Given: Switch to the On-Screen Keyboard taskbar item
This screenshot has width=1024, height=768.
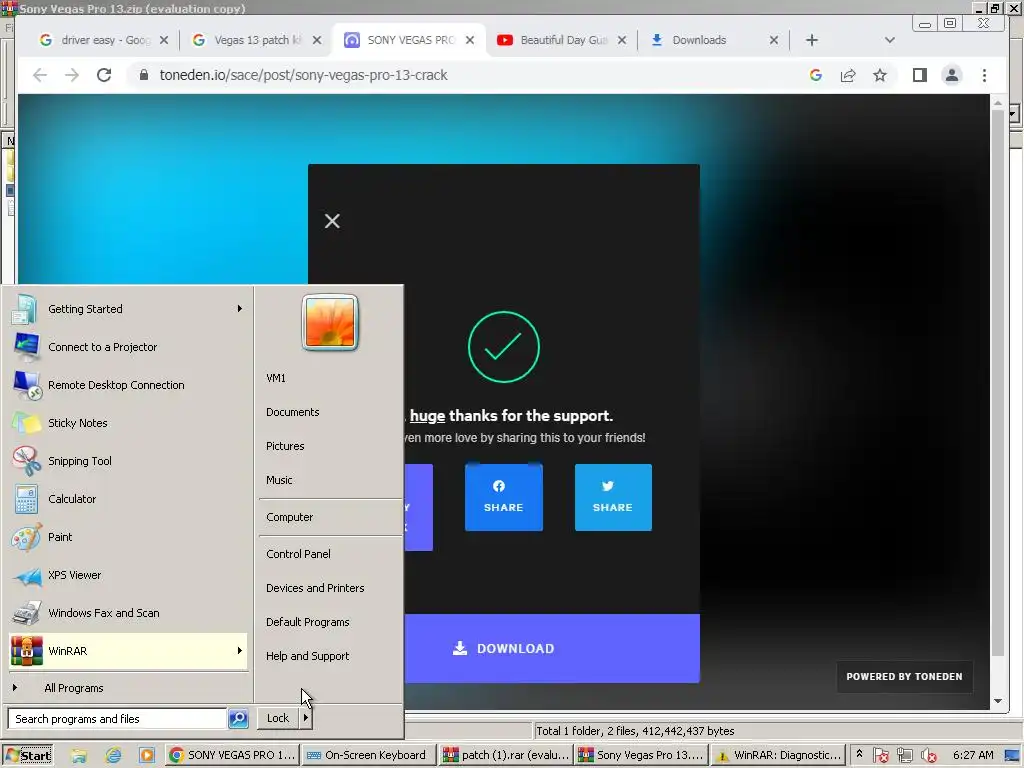Looking at the screenshot, I should click(x=366, y=755).
